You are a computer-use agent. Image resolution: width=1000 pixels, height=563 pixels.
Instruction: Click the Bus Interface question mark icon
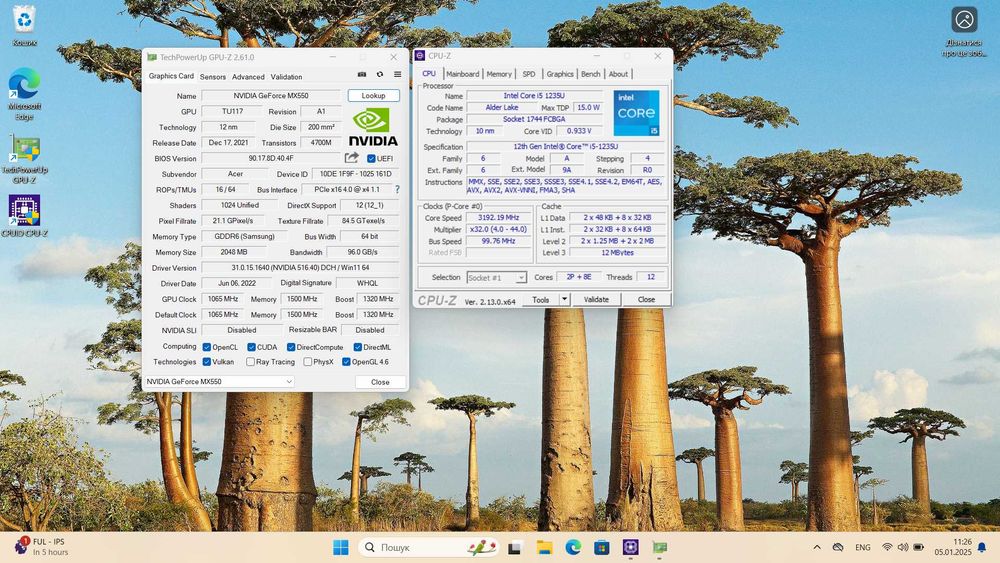397,189
